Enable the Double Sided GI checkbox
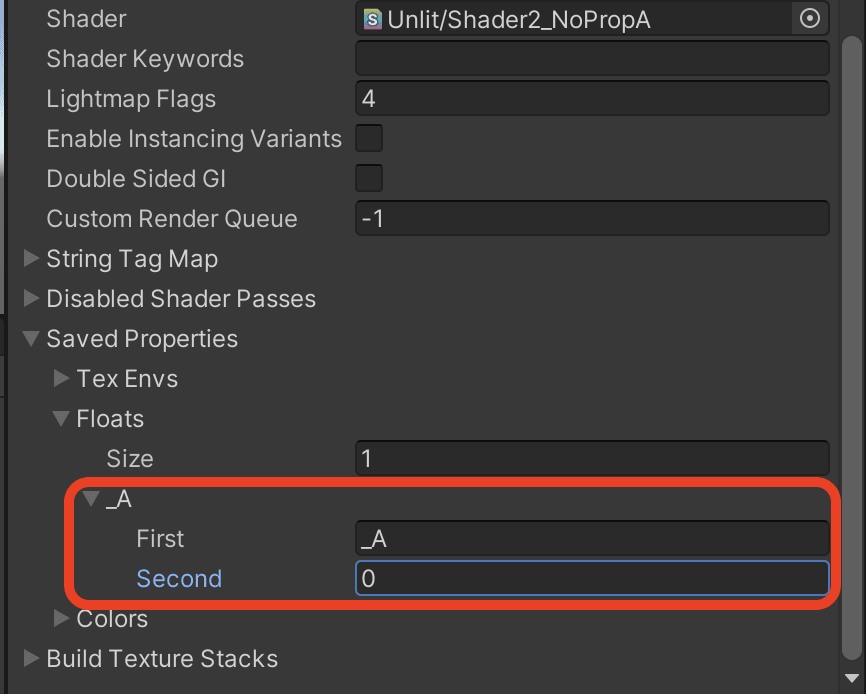The width and height of the screenshot is (866, 694). point(369,178)
